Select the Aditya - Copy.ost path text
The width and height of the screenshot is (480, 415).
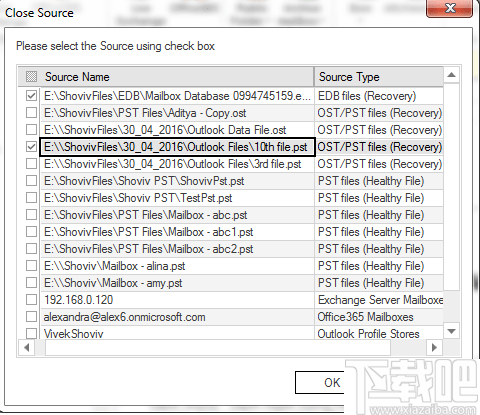(145, 113)
